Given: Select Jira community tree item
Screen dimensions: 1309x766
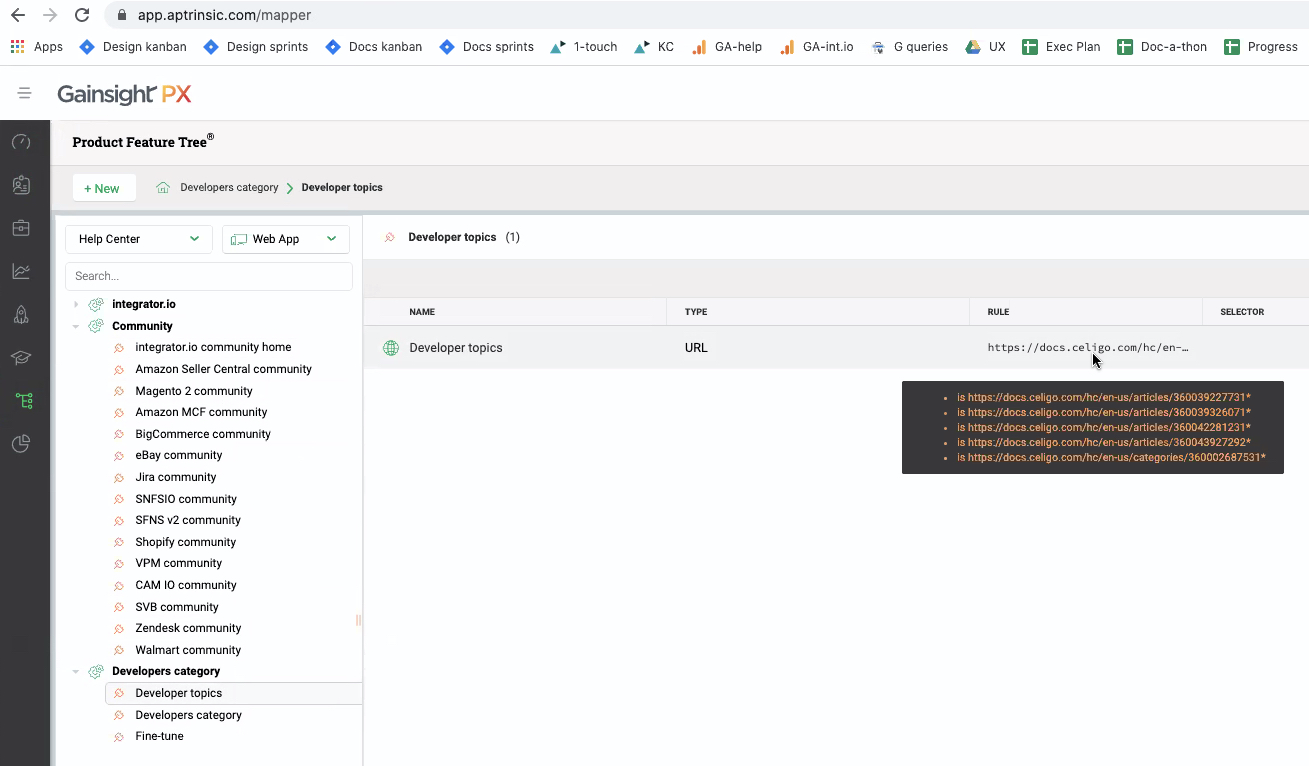Looking at the screenshot, I should pyautogui.click(x=176, y=477).
